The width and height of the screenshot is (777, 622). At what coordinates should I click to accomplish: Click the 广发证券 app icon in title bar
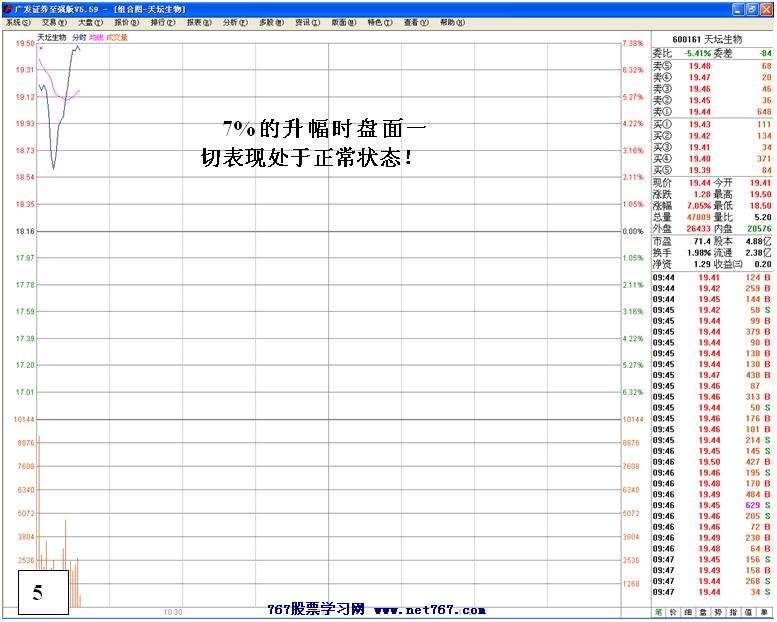[x=7, y=9]
